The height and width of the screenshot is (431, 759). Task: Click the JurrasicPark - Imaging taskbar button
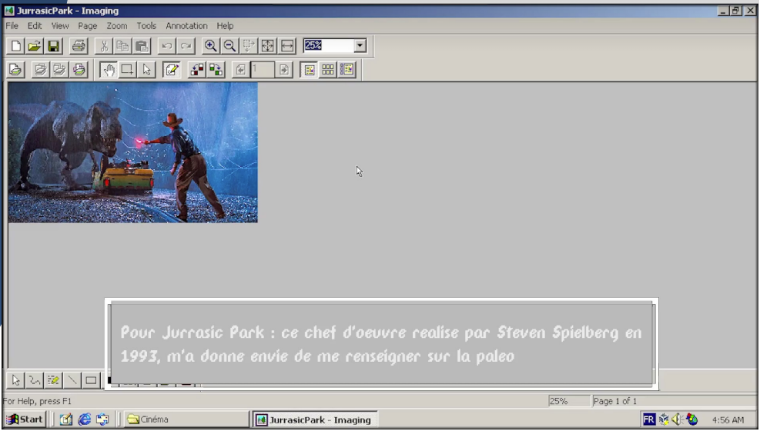pyautogui.click(x=315, y=419)
